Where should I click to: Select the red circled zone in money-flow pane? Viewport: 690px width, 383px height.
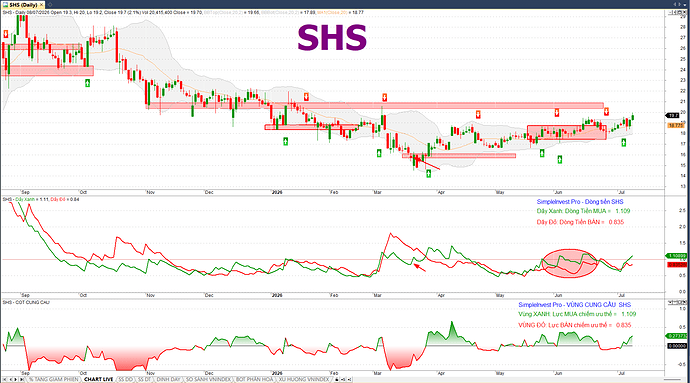click(x=570, y=263)
